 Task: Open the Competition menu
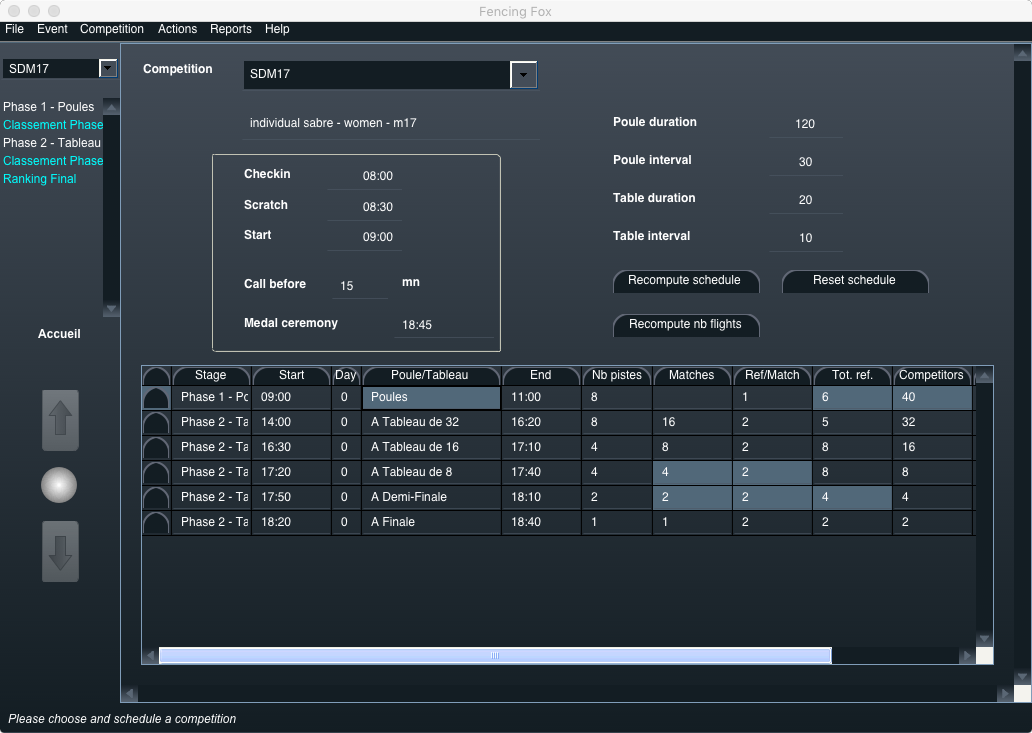click(112, 29)
